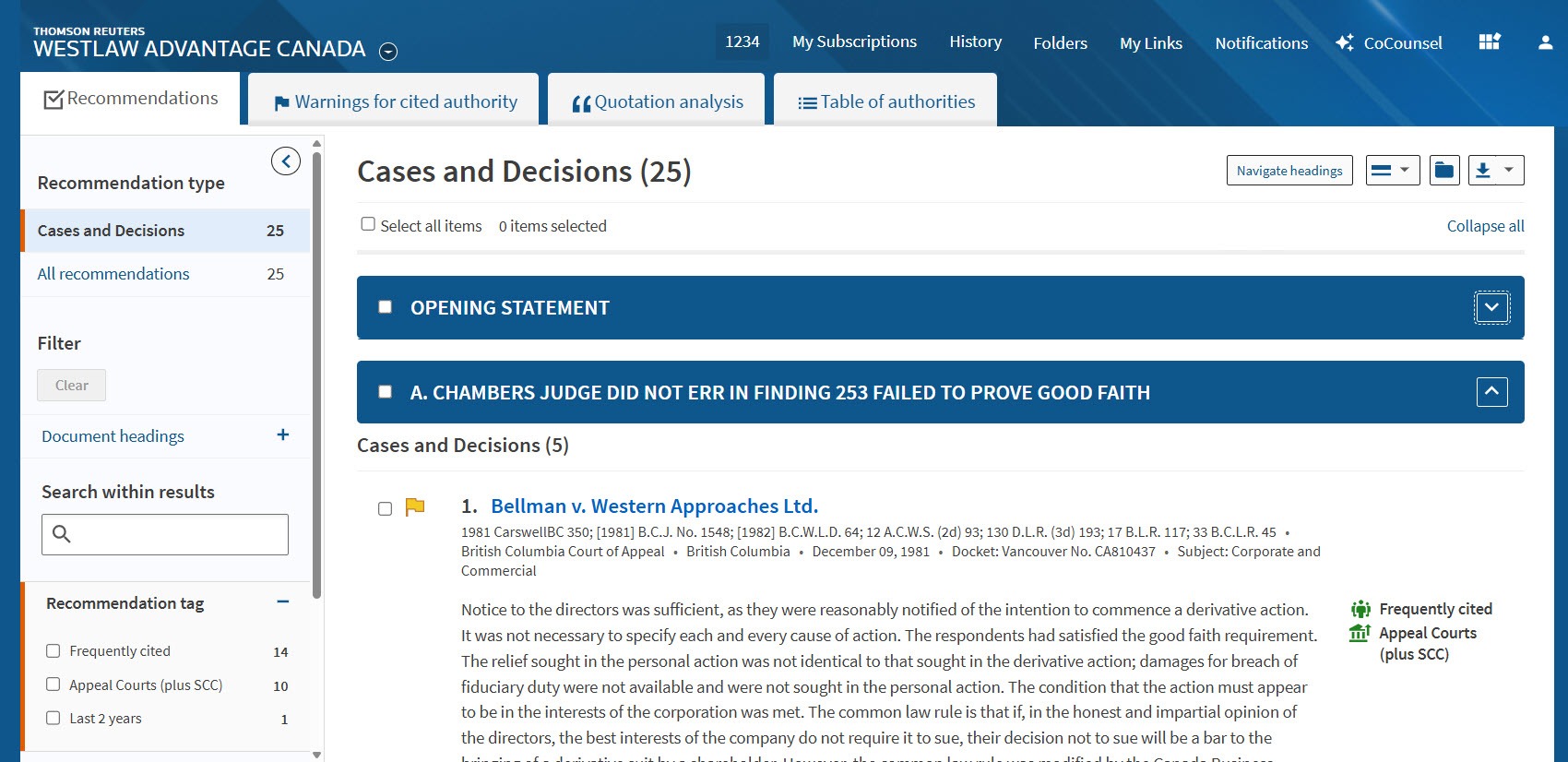Click the search magnifier icon in filter panel

(x=62, y=534)
